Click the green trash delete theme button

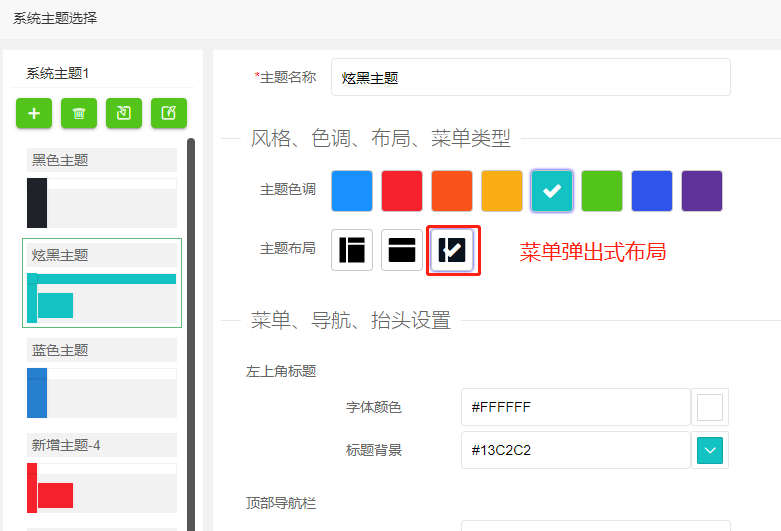[x=79, y=114]
